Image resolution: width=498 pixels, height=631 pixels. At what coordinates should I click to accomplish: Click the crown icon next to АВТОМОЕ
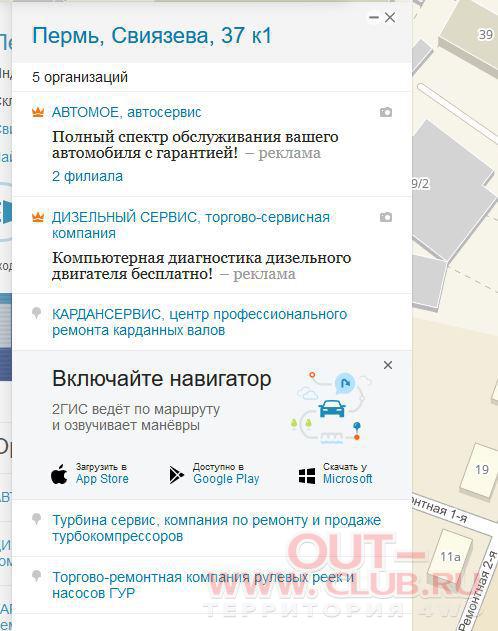pyautogui.click(x=38, y=112)
